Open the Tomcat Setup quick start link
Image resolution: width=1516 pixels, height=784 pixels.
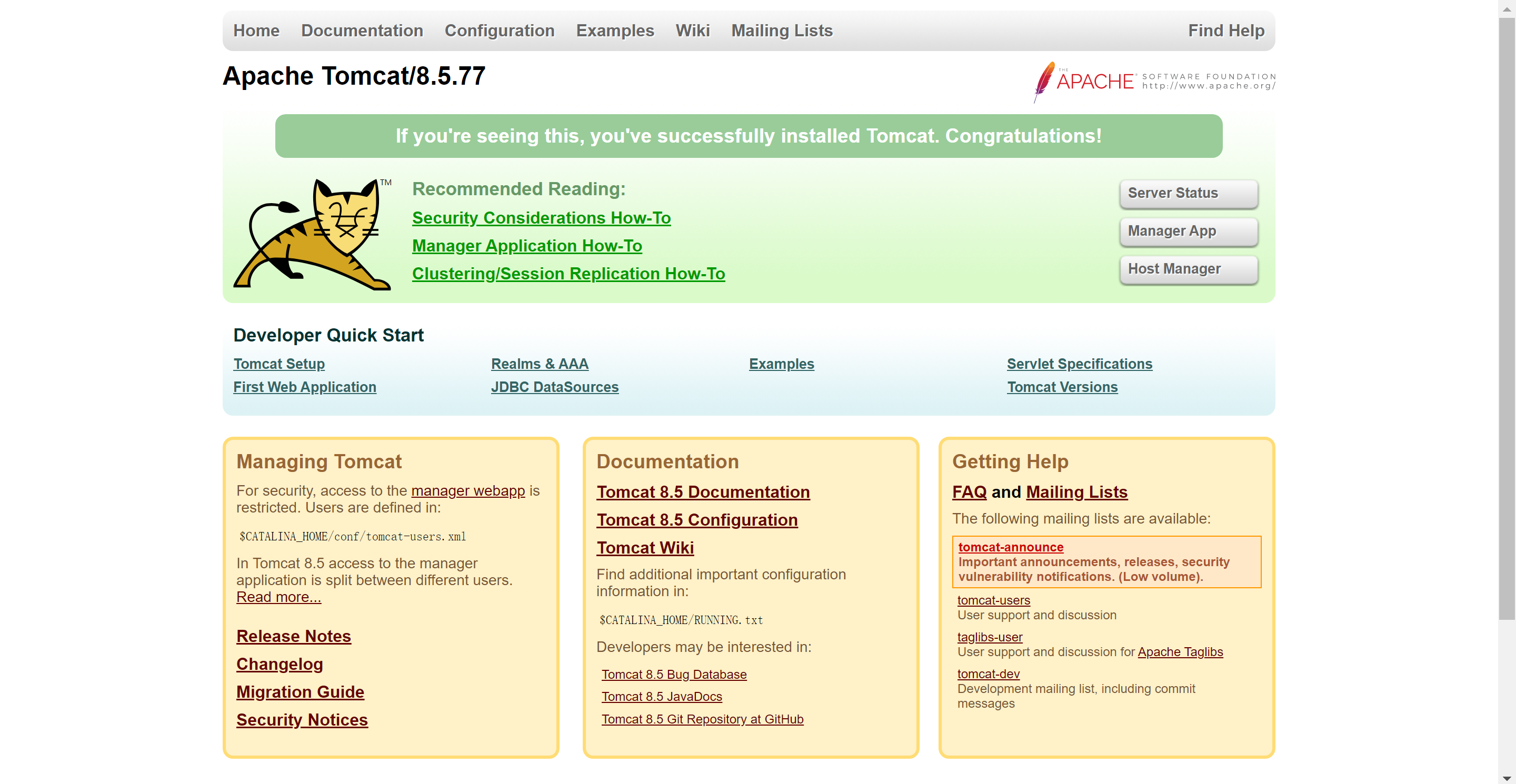[x=279, y=364]
